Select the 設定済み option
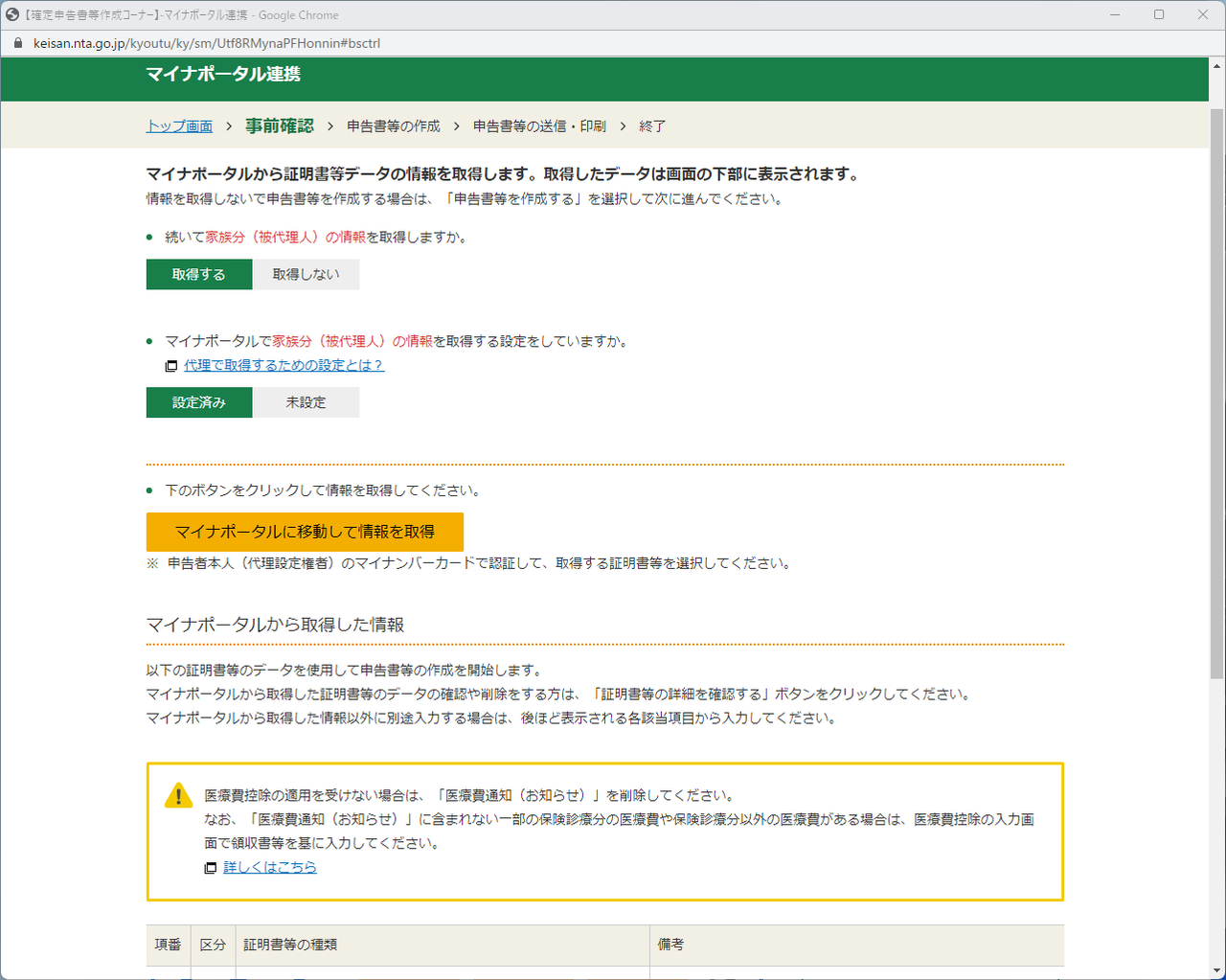The width and height of the screenshot is (1226, 980). [x=199, y=402]
